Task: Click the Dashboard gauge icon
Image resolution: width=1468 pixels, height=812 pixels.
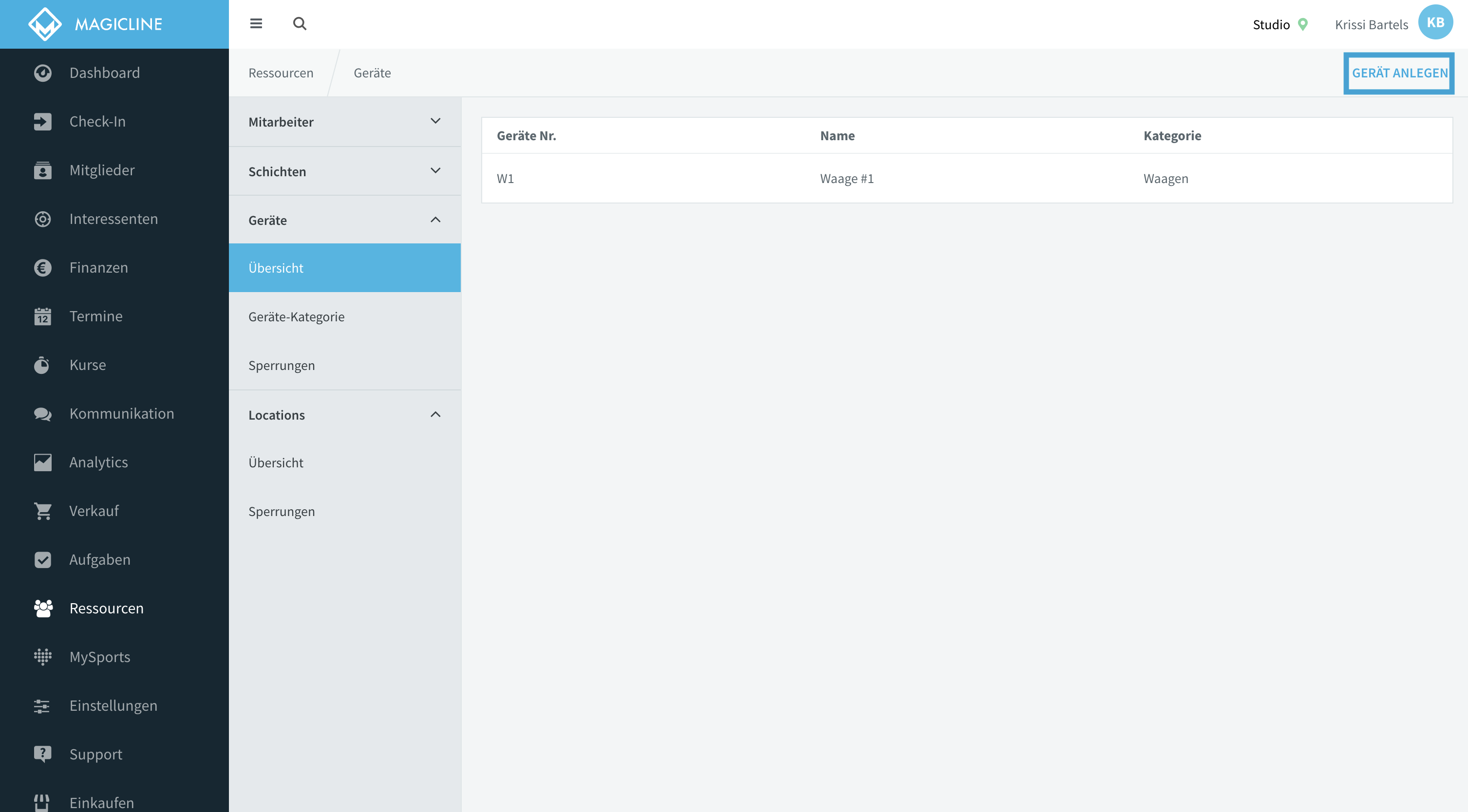Action: (43, 73)
